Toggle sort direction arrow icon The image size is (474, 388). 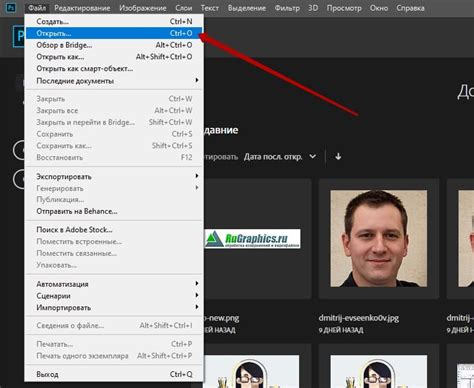coord(338,156)
